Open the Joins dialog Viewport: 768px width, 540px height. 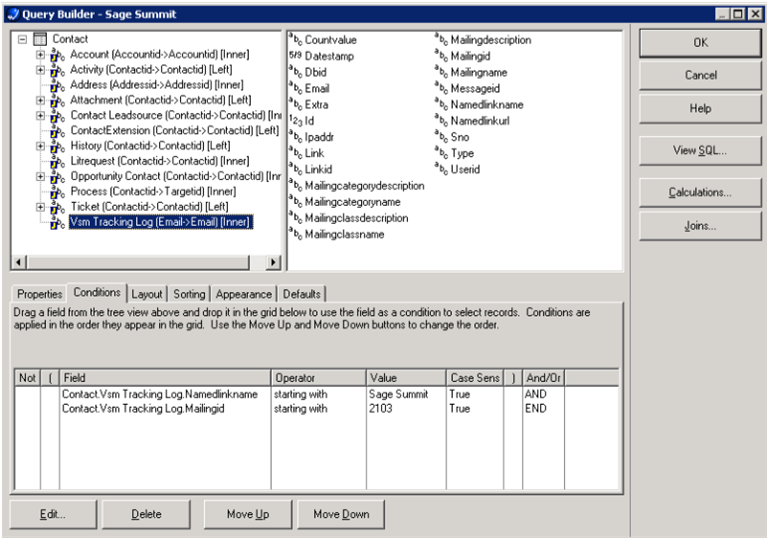tap(700, 226)
